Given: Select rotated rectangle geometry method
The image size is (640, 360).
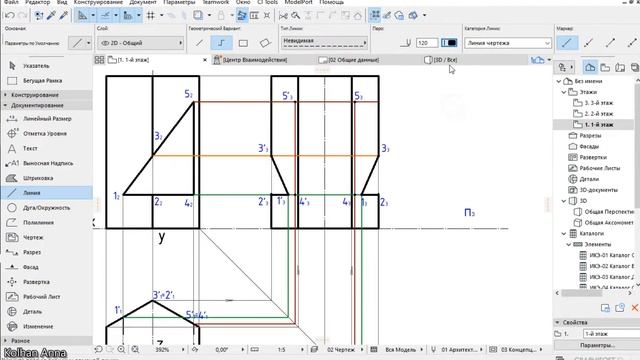Looking at the screenshot, I should (265, 43).
